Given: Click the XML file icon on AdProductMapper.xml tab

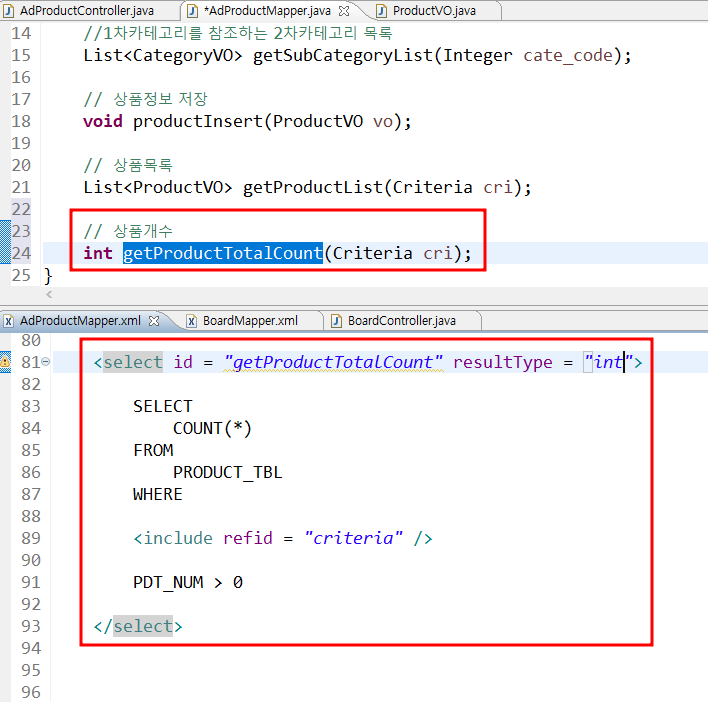Looking at the screenshot, I should (8, 321).
